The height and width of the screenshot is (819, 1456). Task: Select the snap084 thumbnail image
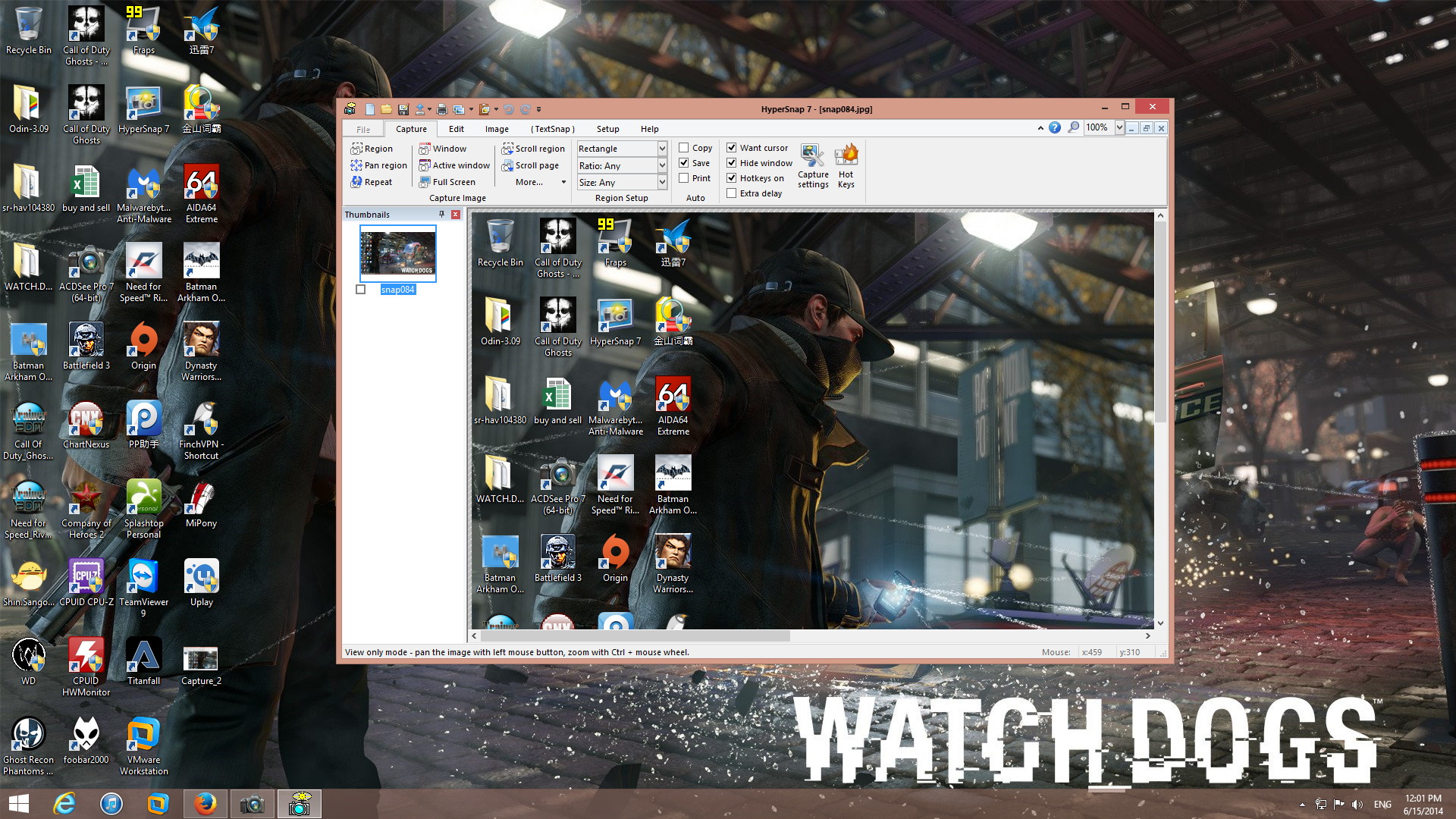click(398, 253)
